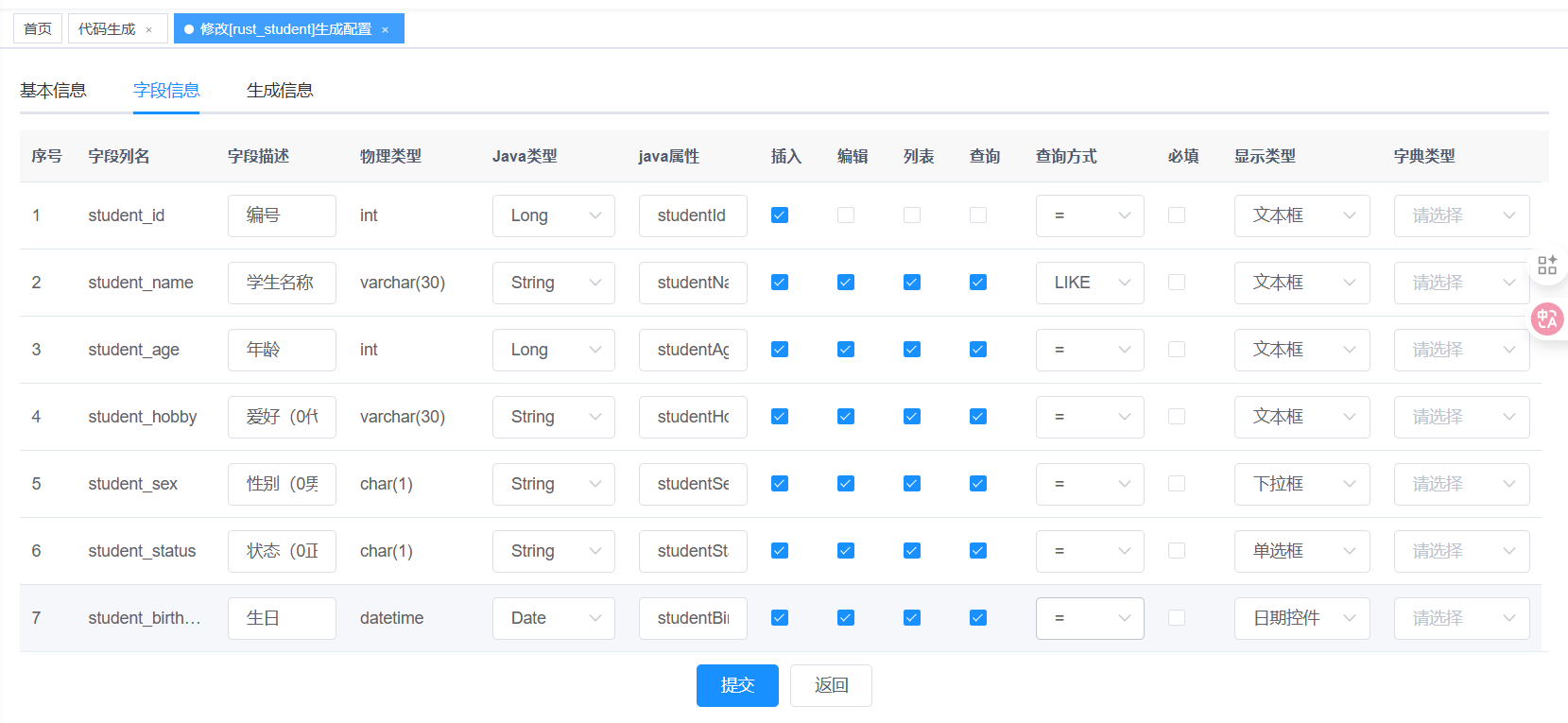The width and height of the screenshot is (1568, 723).
Task: Uncheck 查询 checkbox for student_birthday row
Action: tap(978, 618)
